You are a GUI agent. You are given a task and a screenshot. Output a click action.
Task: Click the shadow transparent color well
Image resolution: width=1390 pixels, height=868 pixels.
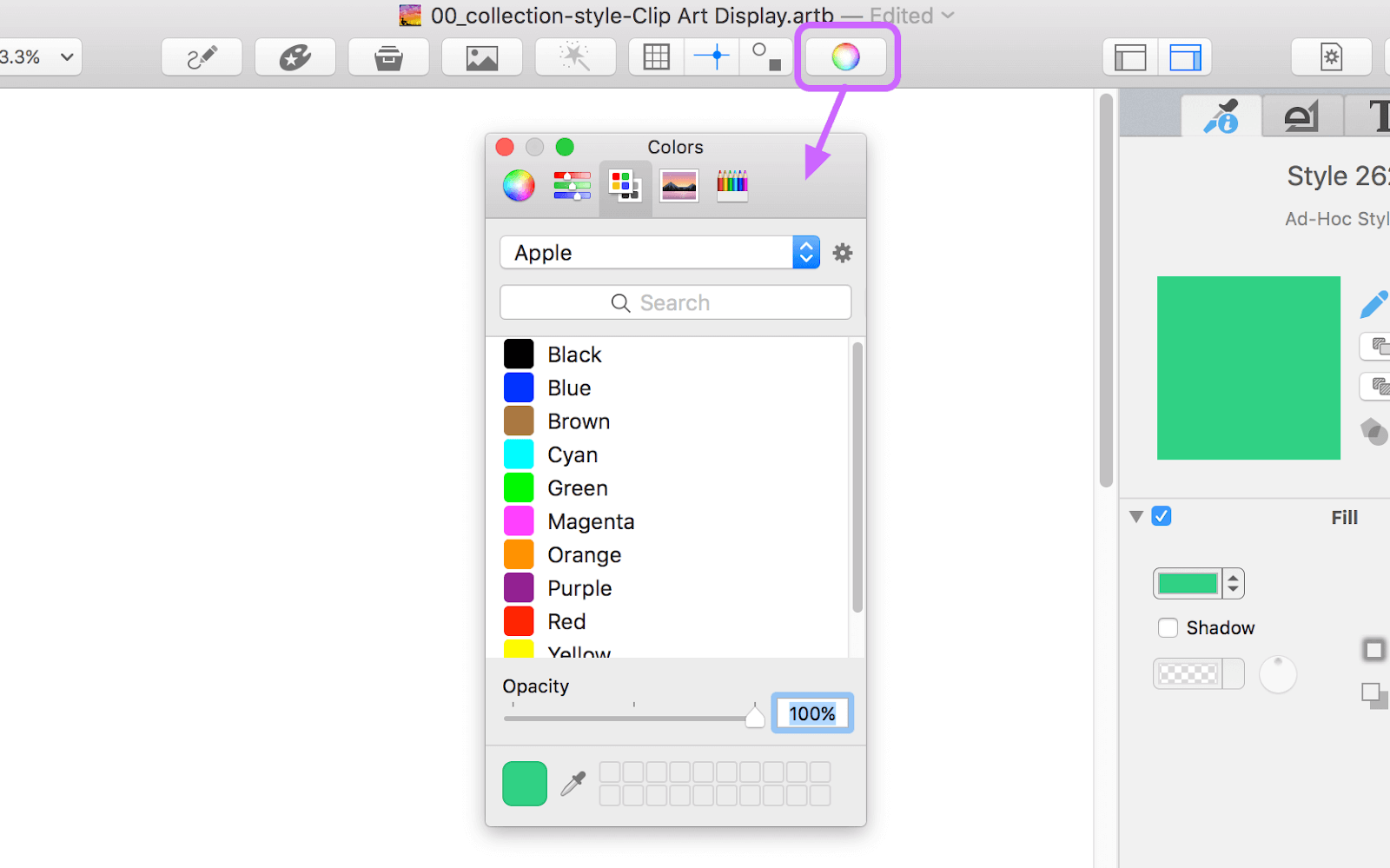tap(1188, 673)
